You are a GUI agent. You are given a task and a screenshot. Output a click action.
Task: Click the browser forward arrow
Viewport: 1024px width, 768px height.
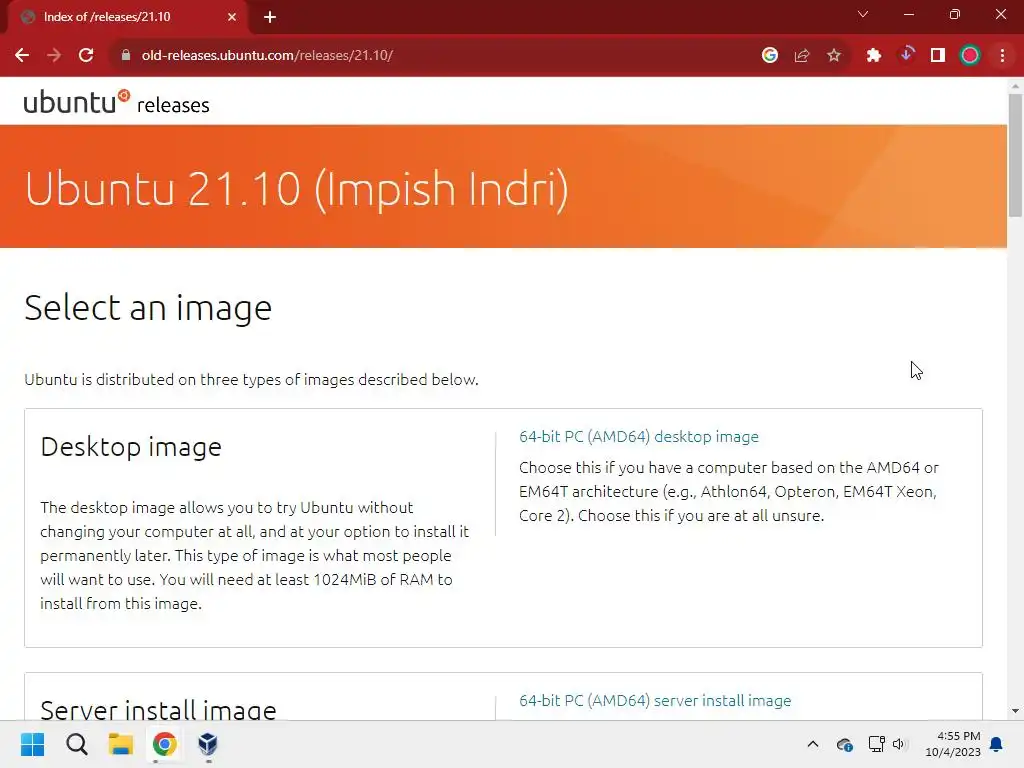(54, 56)
